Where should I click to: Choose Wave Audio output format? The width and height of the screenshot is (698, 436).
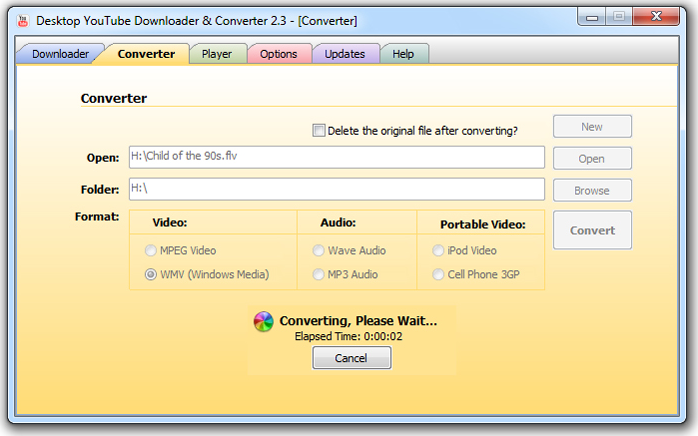click(x=319, y=251)
